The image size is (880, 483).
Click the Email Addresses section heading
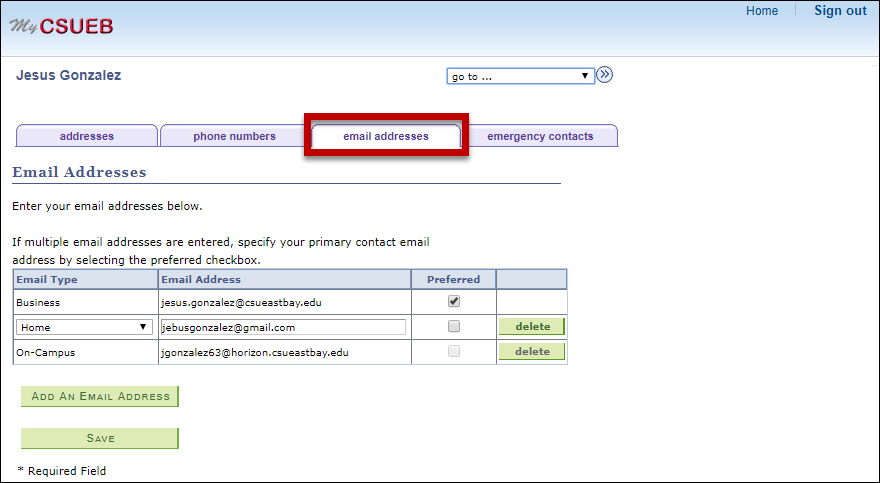tap(79, 172)
